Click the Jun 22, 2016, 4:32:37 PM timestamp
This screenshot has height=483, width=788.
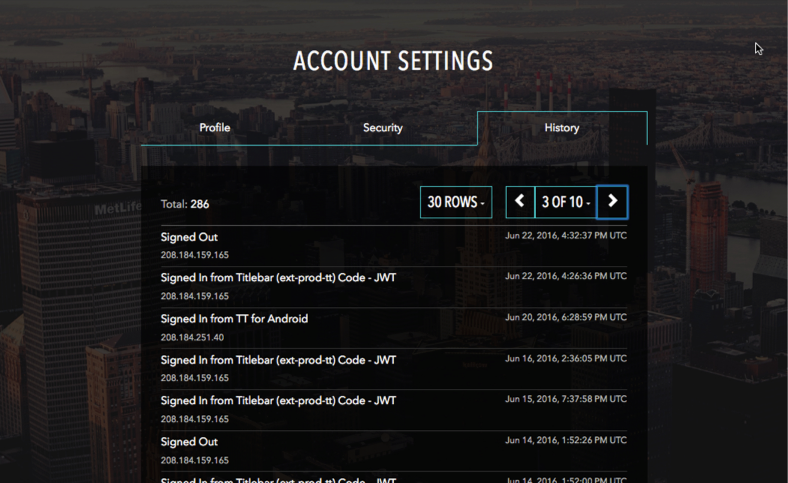[566, 235]
